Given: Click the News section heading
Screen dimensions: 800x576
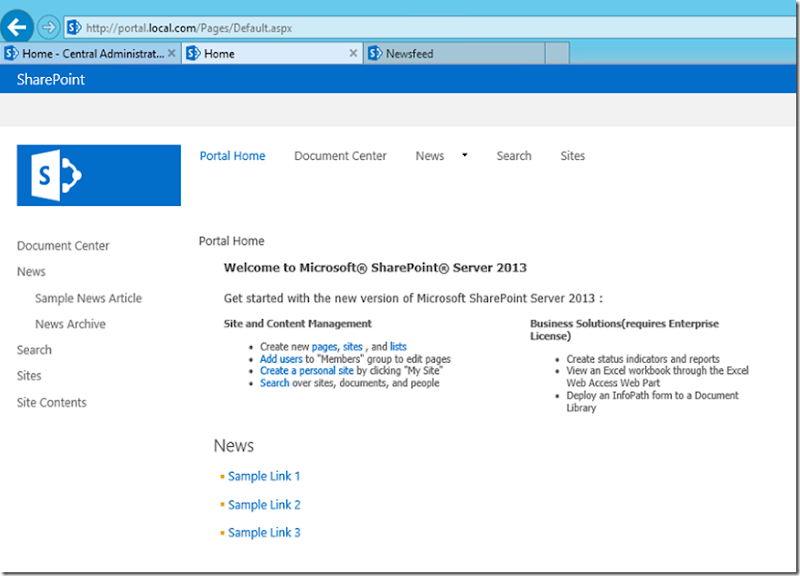Looking at the screenshot, I should point(234,445).
